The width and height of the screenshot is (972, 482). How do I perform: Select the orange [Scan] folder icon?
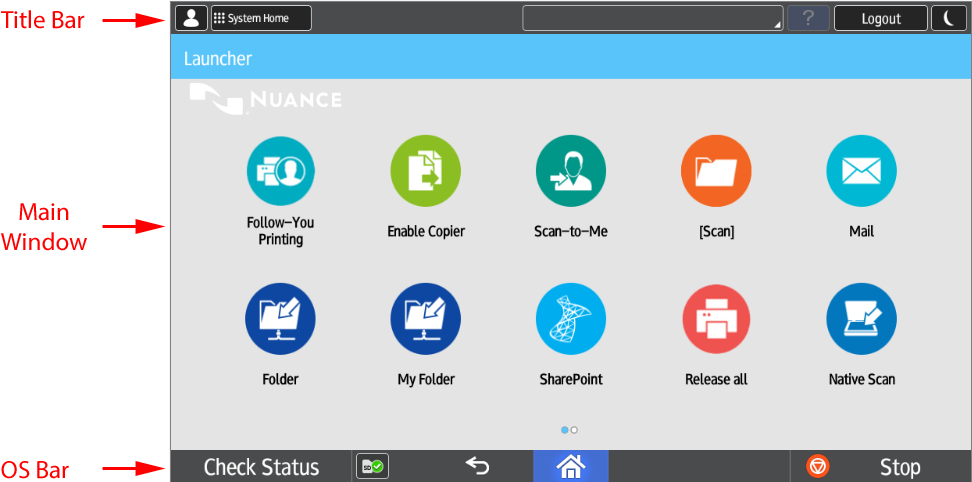(716, 172)
